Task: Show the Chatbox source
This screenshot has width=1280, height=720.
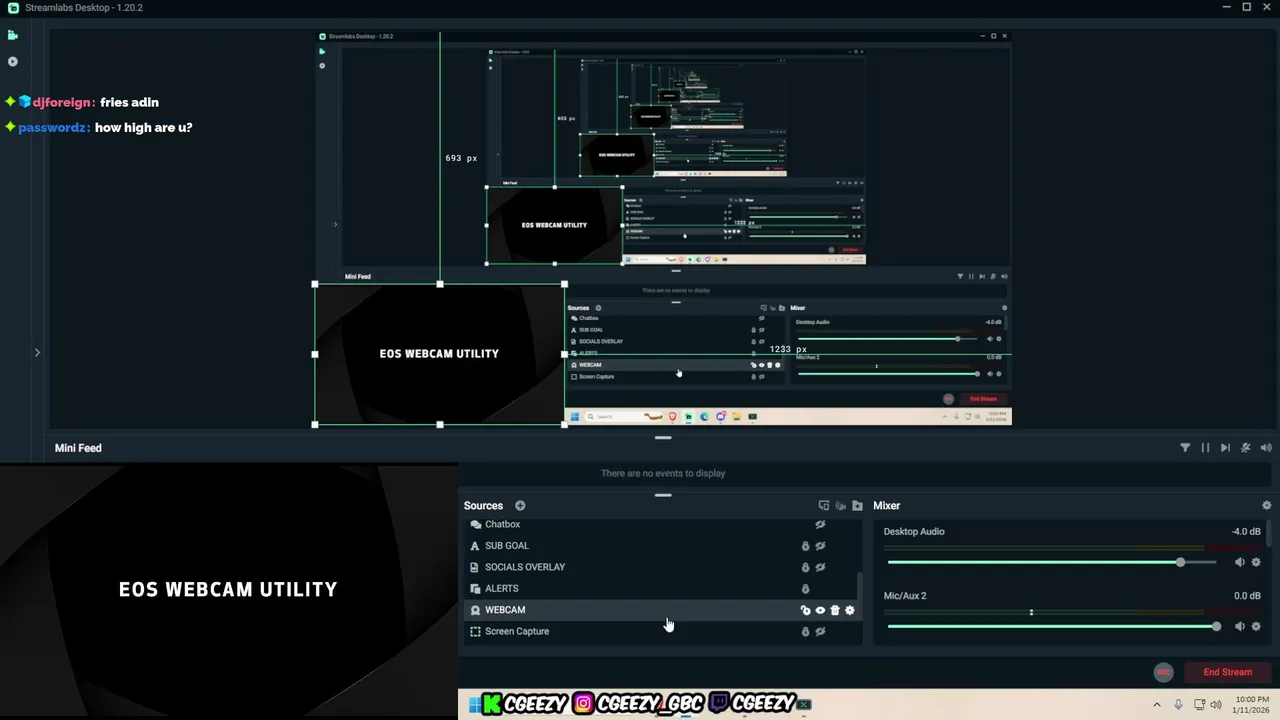Action: pos(820,524)
